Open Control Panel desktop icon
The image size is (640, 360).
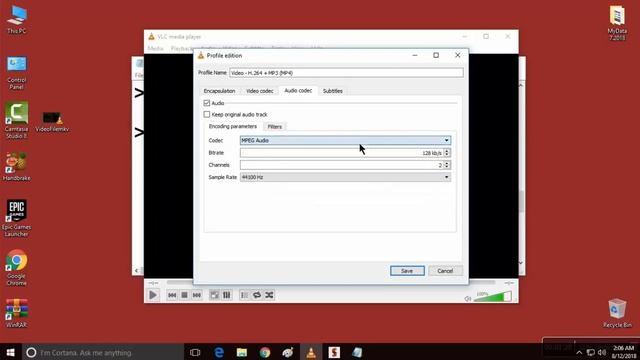coord(17,73)
